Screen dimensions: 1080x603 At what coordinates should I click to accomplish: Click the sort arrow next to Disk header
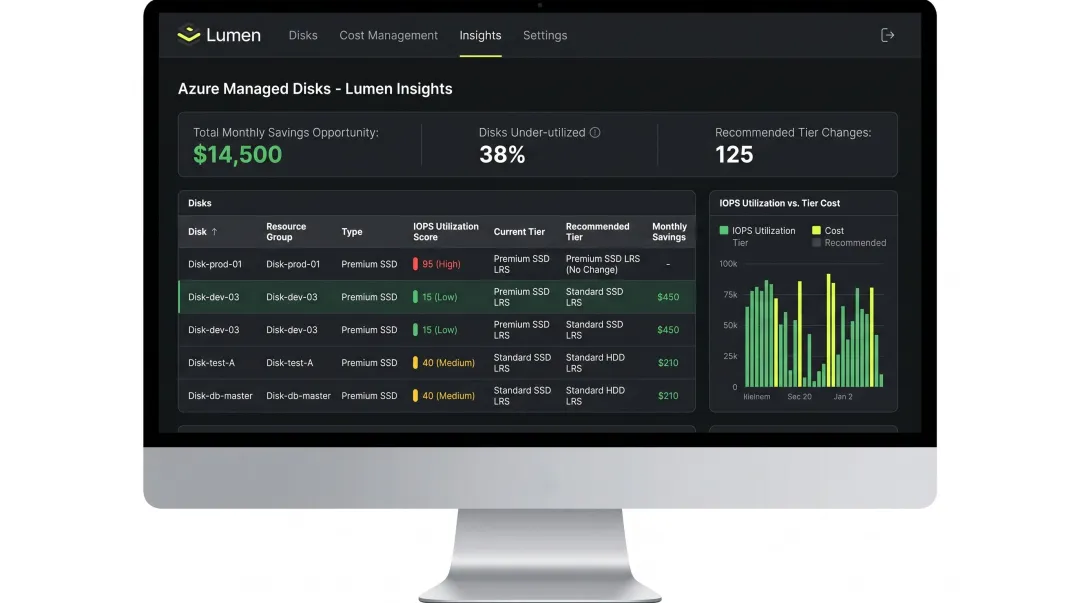pos(214,232)
